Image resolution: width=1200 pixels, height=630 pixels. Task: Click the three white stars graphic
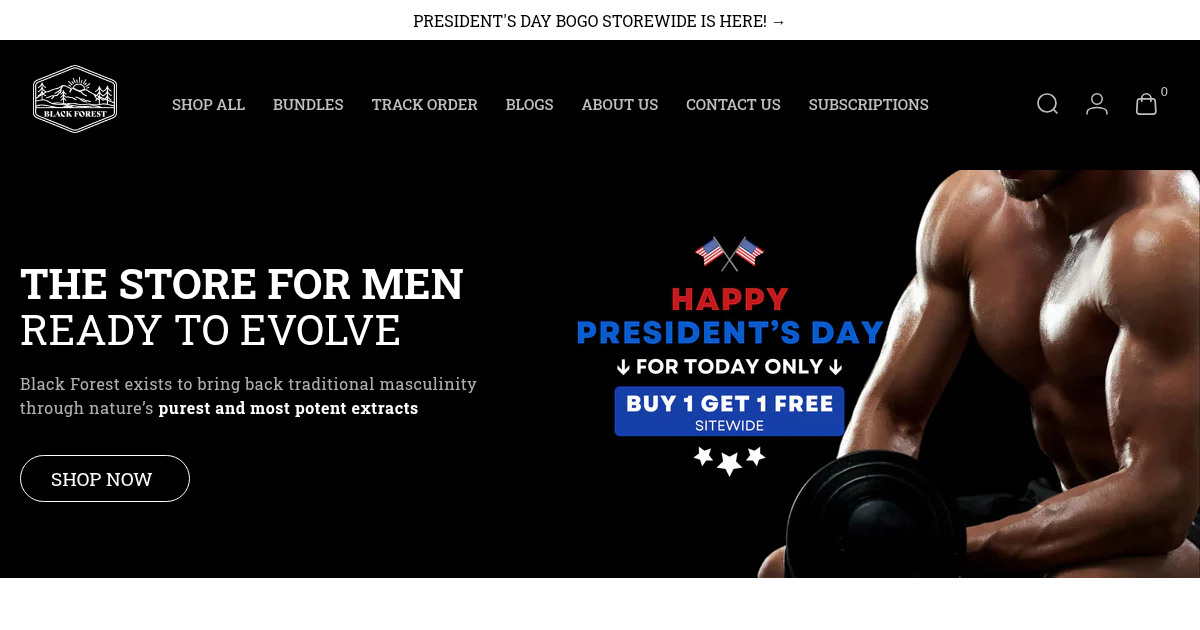pyautogui.click(x=729, y=460)
